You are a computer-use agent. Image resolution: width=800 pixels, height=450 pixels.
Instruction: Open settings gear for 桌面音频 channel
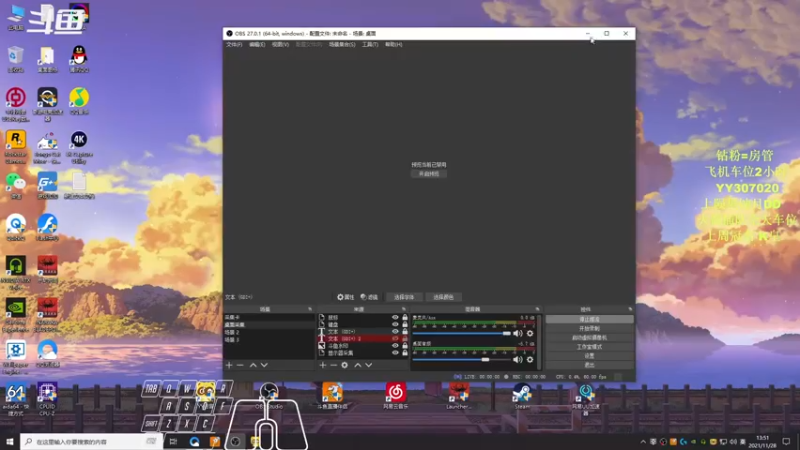coord(530,360)
